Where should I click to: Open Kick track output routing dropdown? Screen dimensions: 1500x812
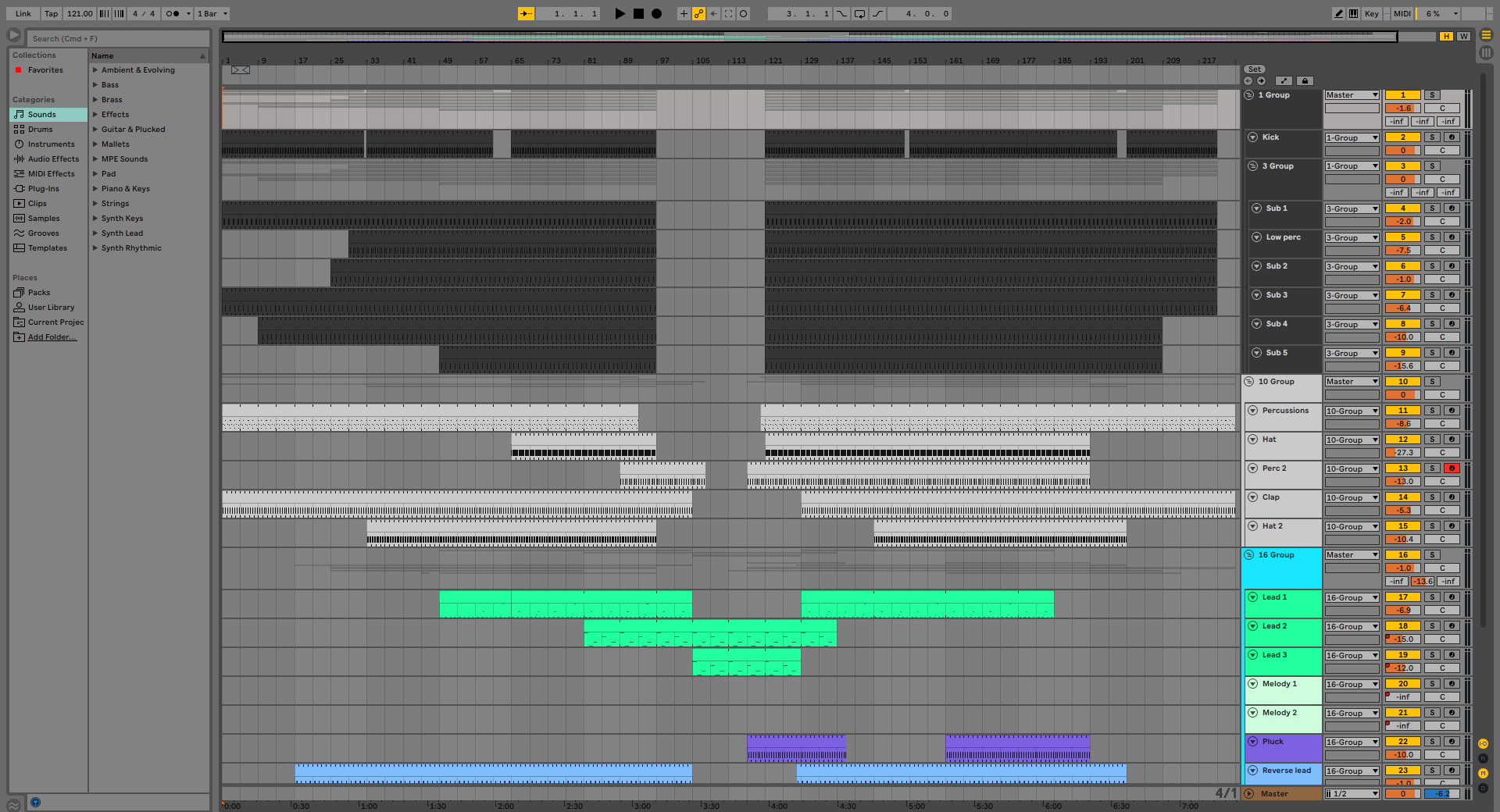click(x=1352, y=137)
